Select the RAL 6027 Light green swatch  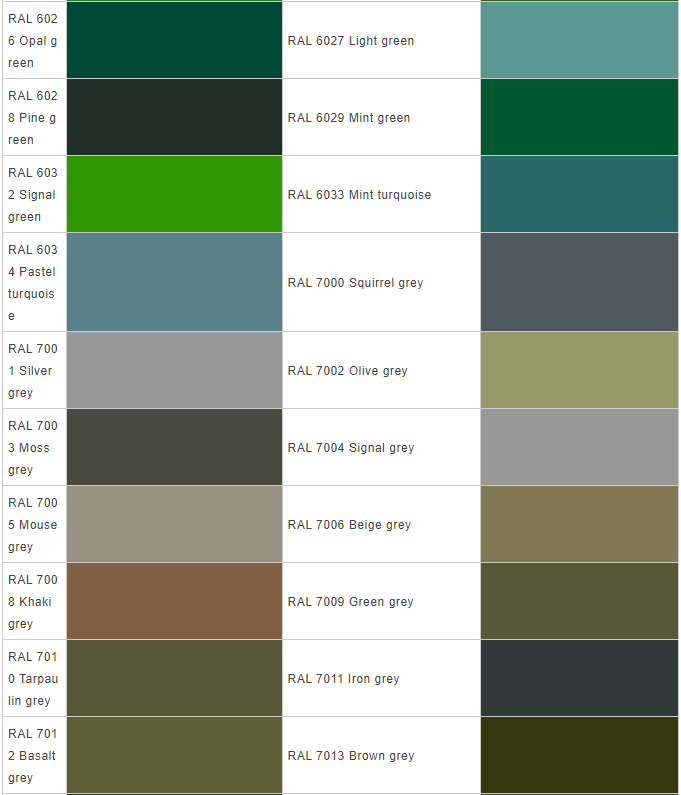579,40
